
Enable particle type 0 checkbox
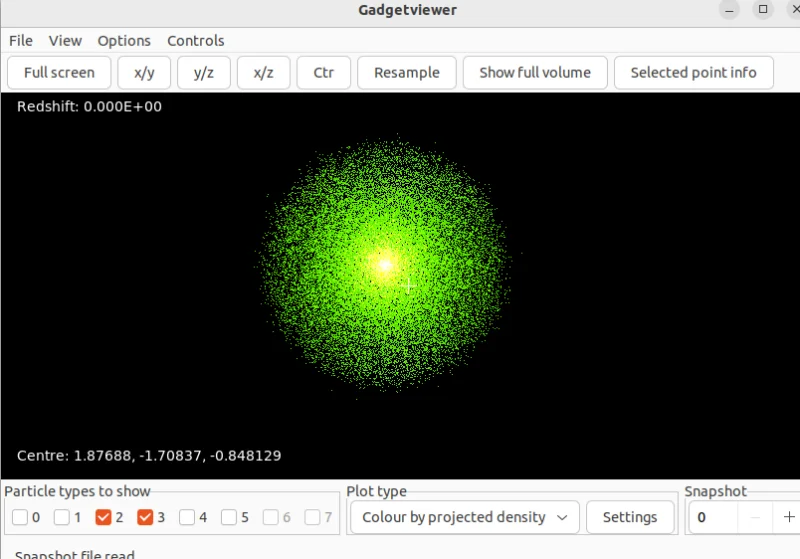[x=21, y=517]
